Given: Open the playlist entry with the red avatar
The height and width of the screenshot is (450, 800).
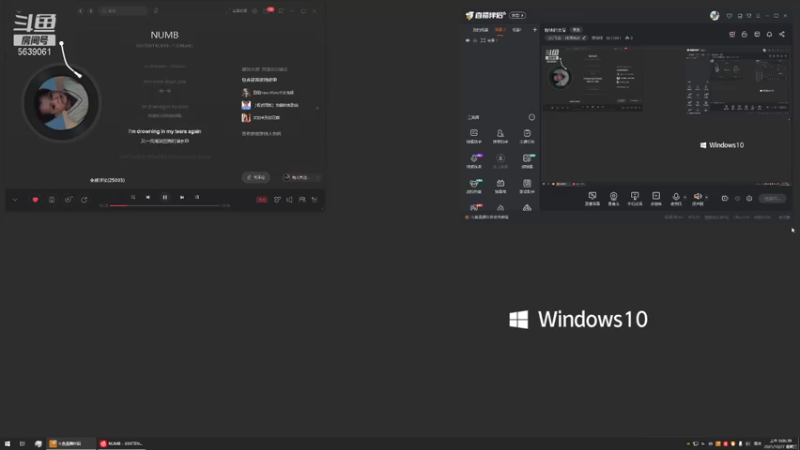Looking at the screenshot, I should point(261,117).
